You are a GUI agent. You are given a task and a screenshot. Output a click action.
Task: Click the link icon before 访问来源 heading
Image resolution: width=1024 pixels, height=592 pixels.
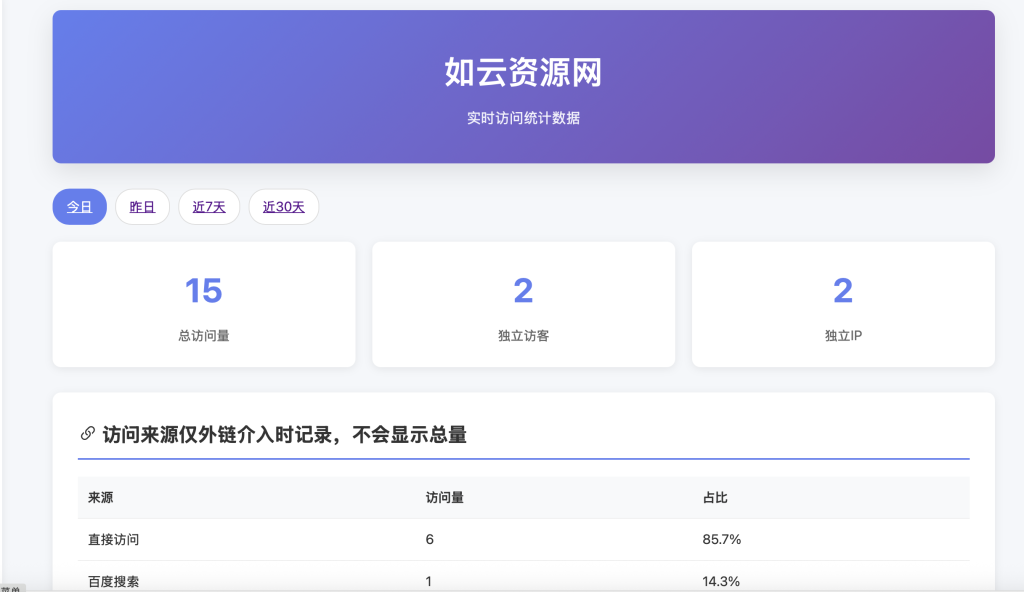pos(85,433)
